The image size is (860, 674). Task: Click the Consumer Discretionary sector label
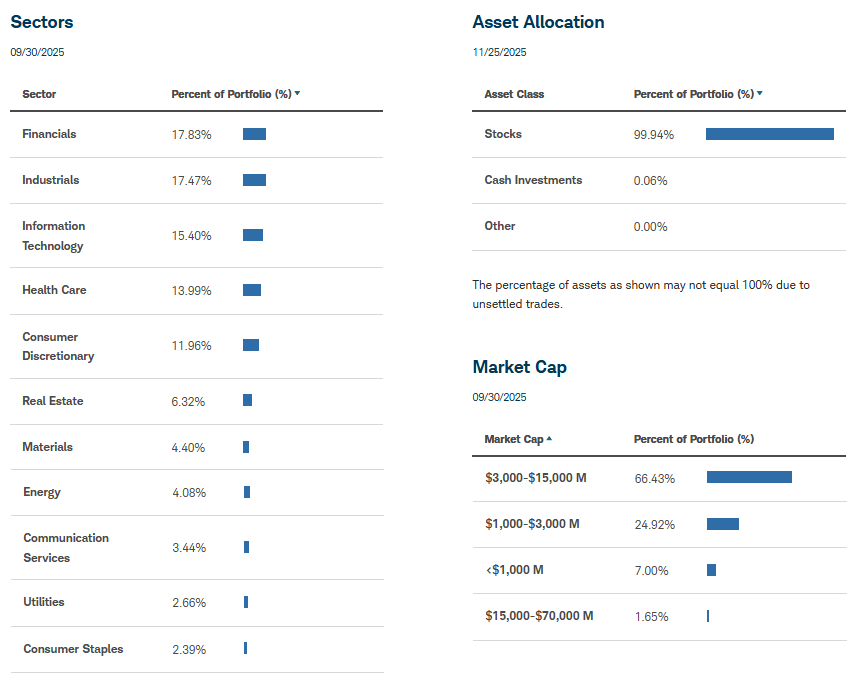click(x=58, y=346)
